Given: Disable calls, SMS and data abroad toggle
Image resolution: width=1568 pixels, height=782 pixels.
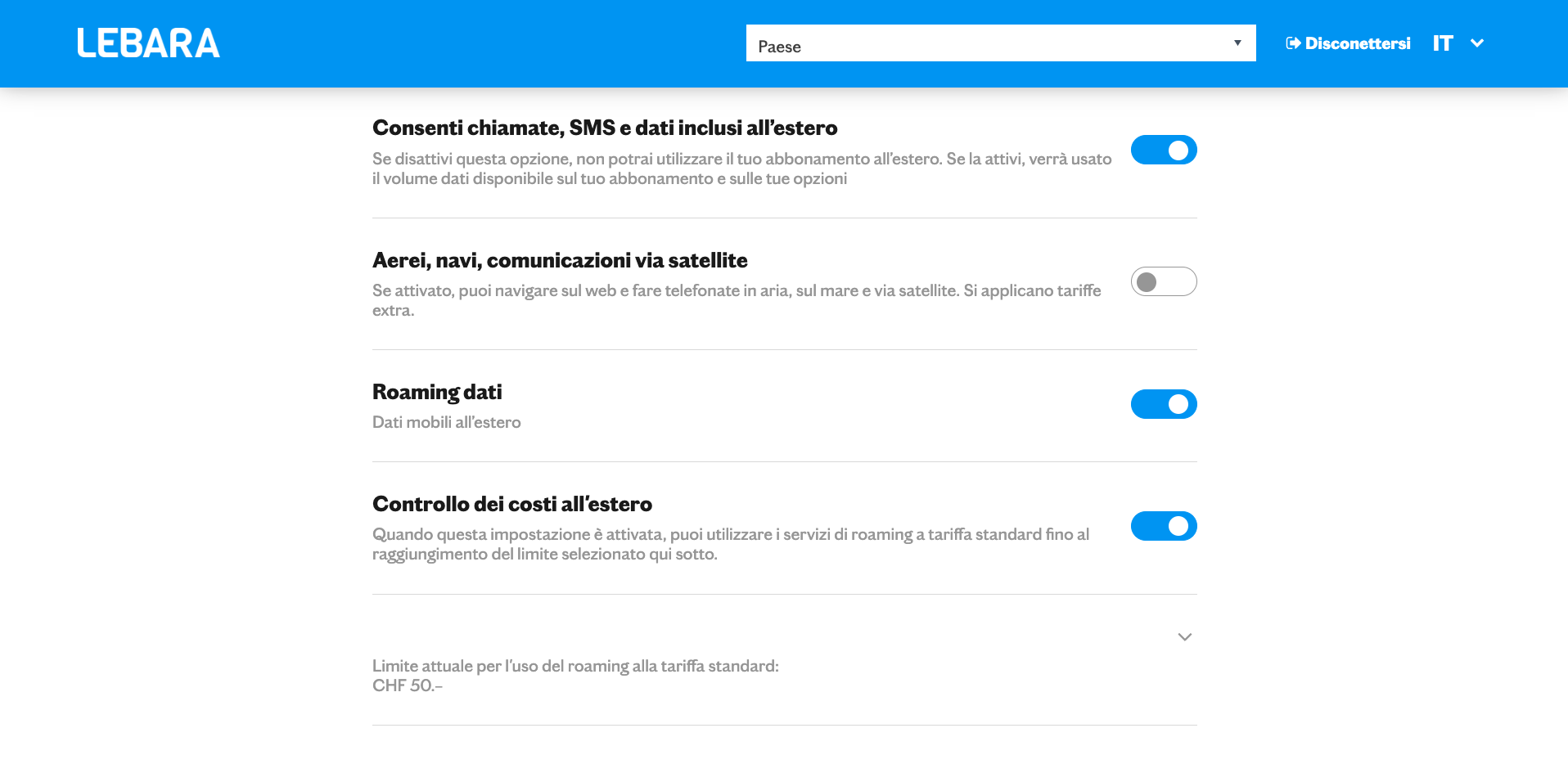Looking at the screenshot, I should [x=1163, y=150].
